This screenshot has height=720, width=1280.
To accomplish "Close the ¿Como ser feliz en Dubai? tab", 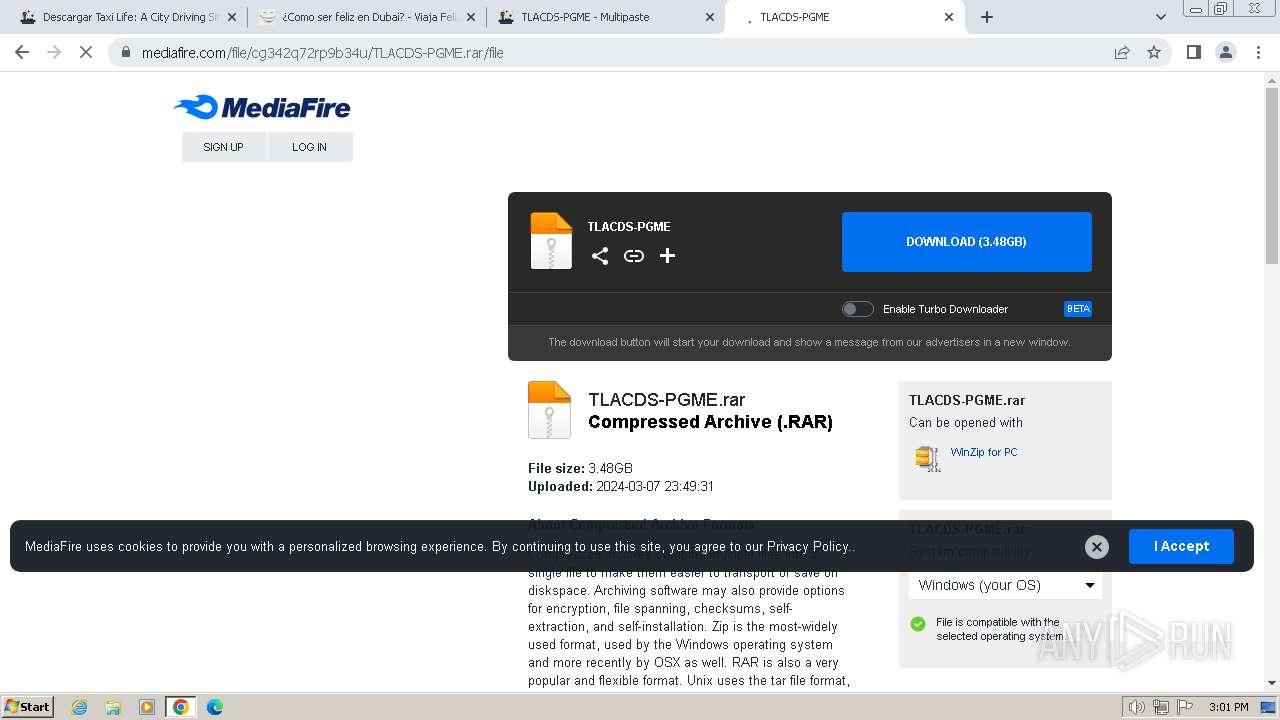I will [471, 17].
